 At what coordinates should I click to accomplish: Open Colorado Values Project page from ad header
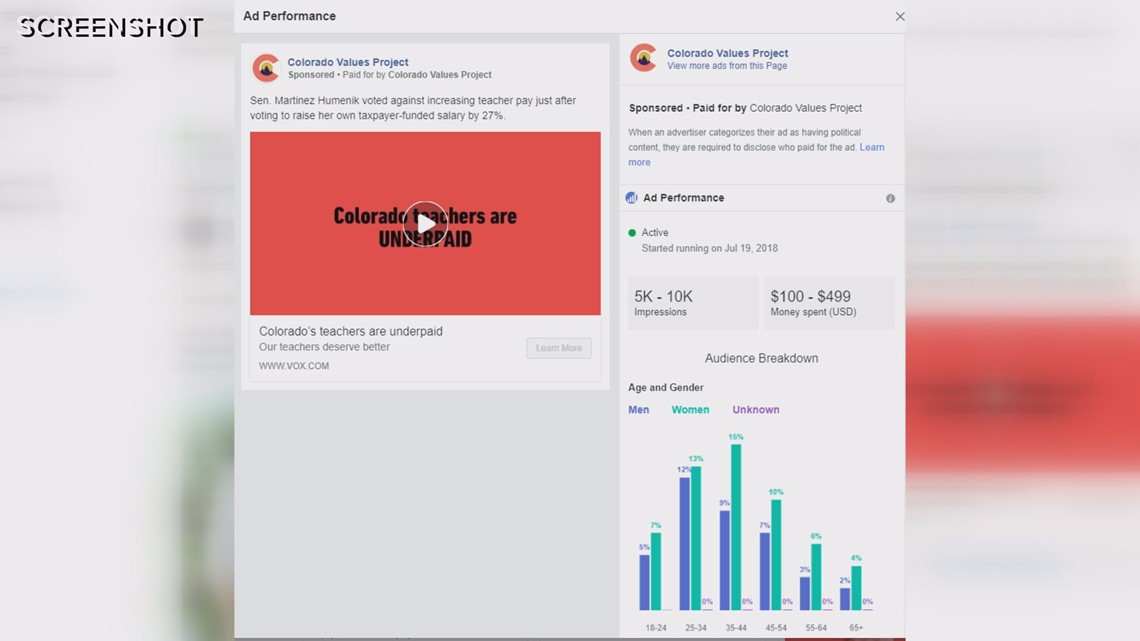pyautogui.click(x=348, y=63)
